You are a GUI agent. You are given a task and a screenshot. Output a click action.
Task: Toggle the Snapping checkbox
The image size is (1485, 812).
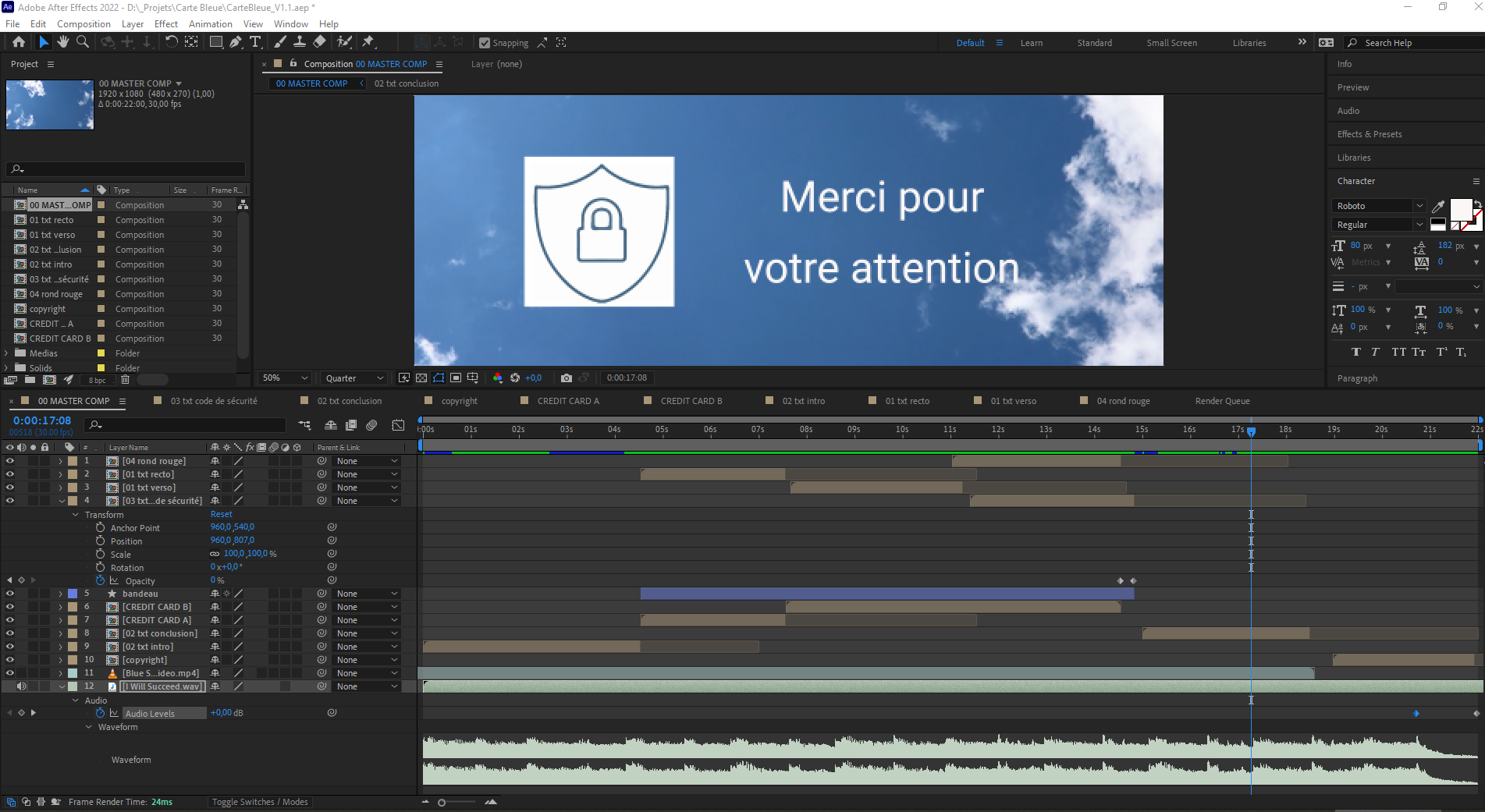pos(485,43)
